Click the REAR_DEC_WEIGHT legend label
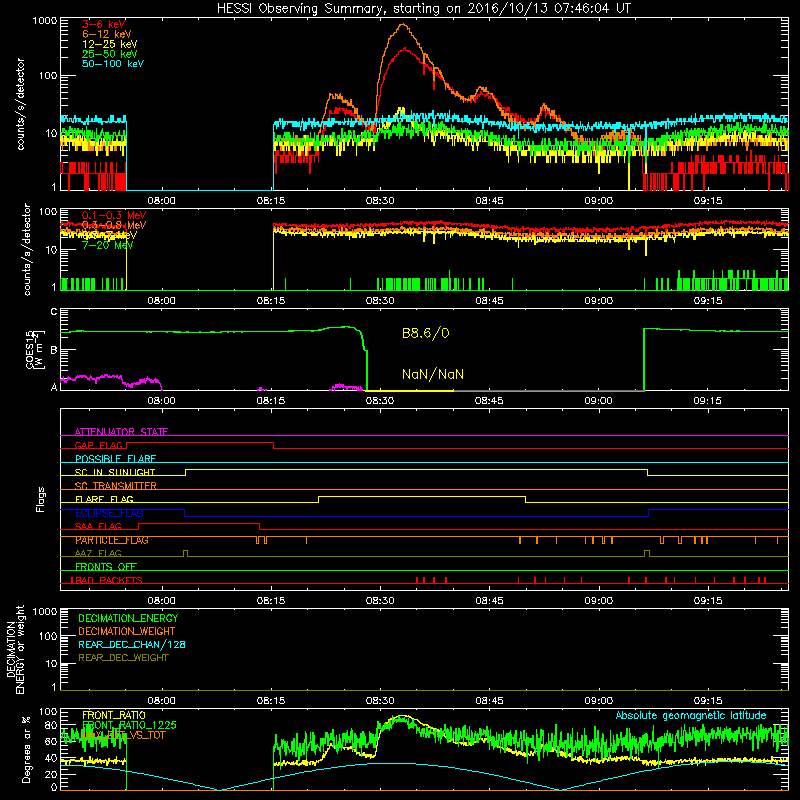The width and height of the screenshot is (800, 800). pos(123,658)
